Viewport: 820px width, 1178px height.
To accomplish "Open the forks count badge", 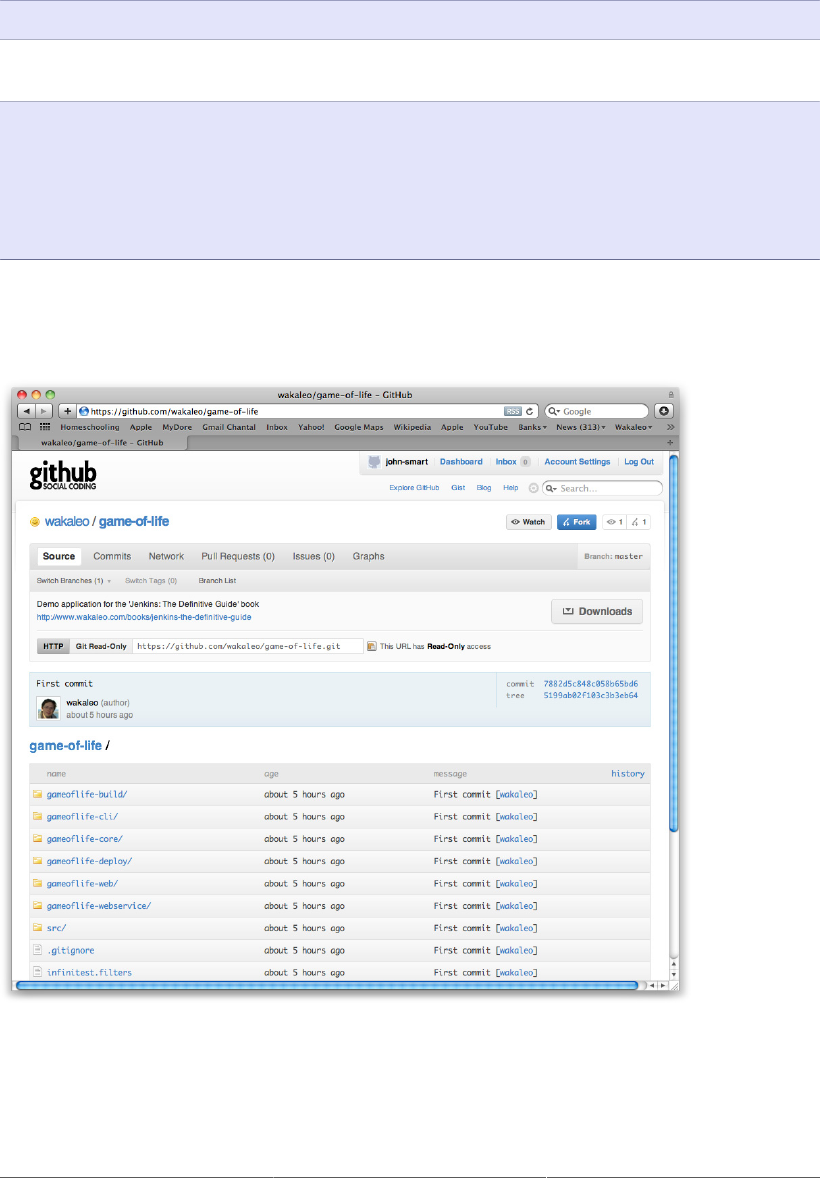I will [639, 522].
